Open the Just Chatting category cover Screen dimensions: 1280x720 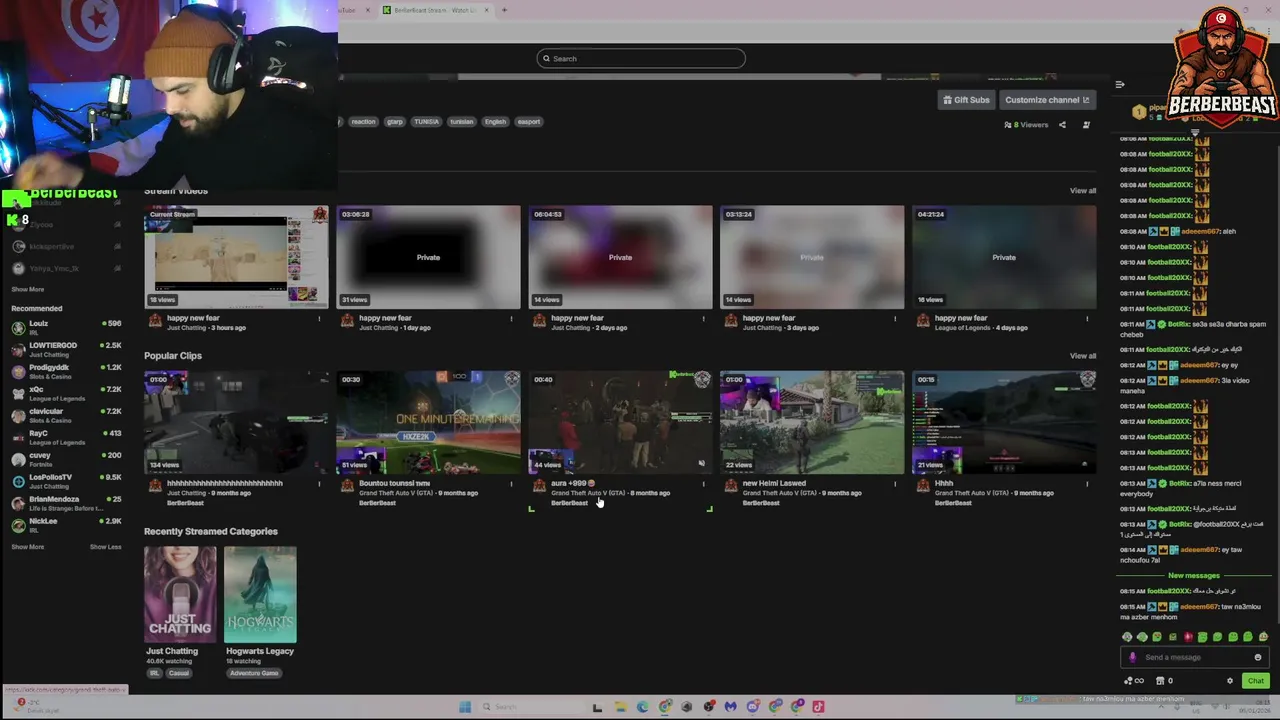180,594
